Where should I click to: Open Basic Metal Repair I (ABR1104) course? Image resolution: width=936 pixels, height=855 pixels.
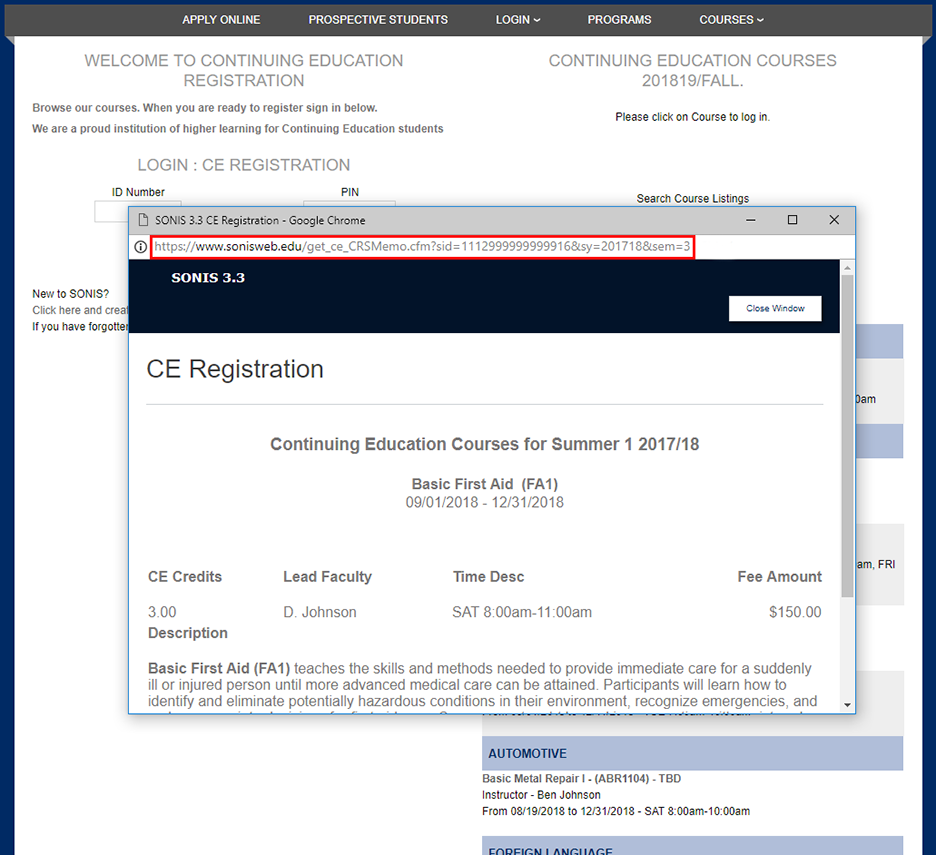point(581,779)
